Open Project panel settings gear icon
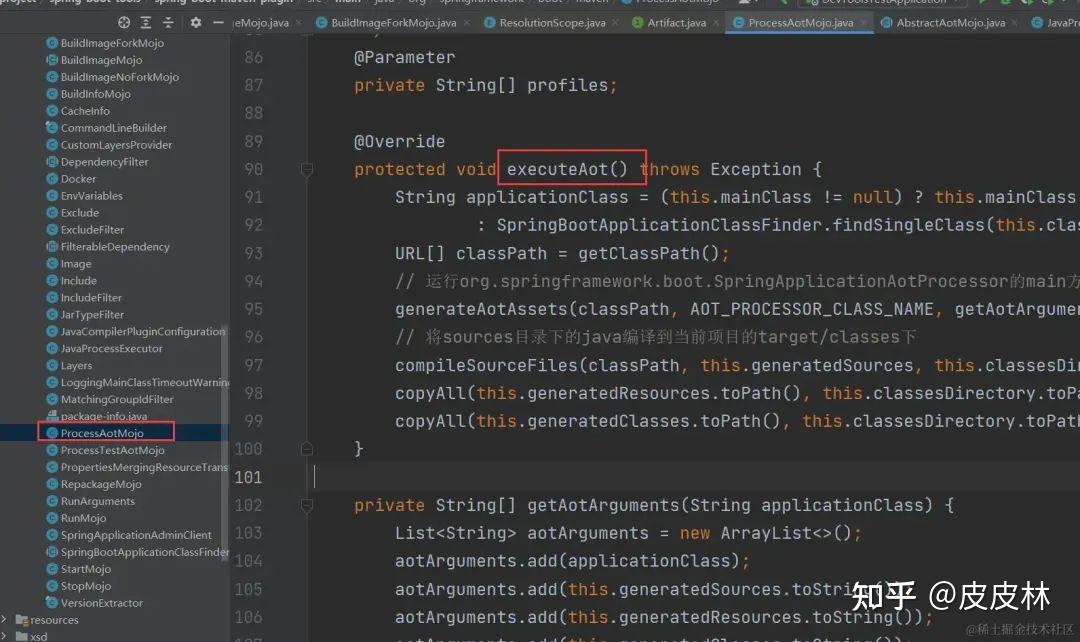The height and width of the screenshot is (642, 1080). tap(196, 22)
